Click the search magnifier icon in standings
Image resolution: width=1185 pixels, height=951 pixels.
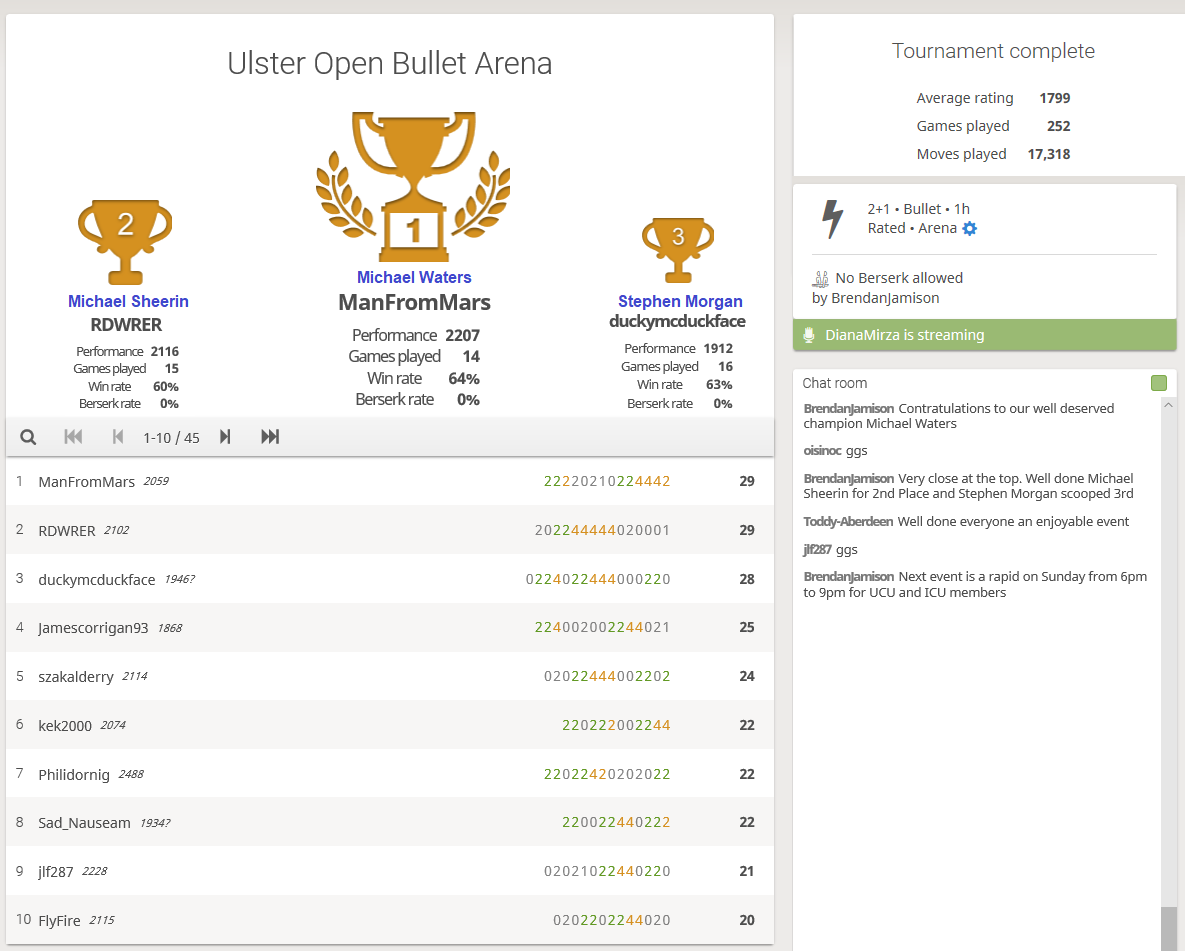tap(28, 437)
